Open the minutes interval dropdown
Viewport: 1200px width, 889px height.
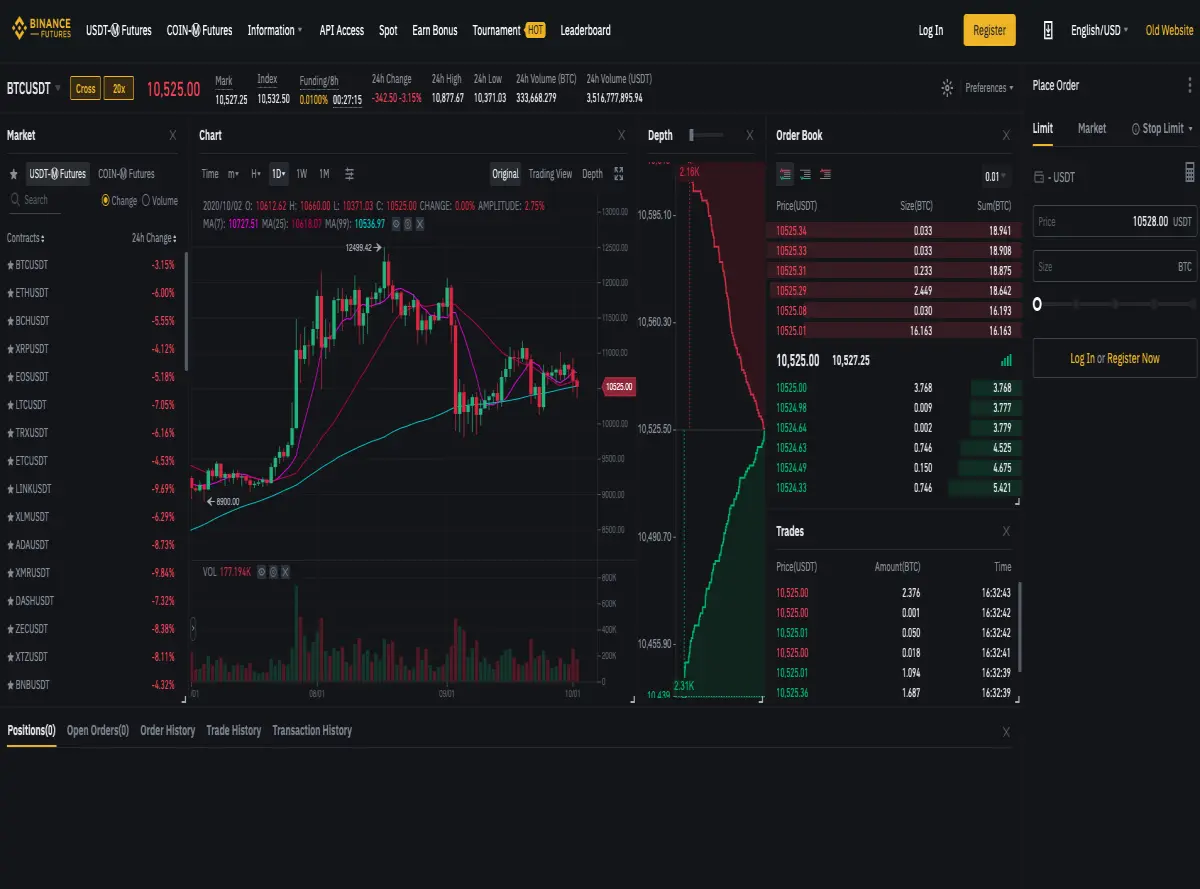point(233,174)
